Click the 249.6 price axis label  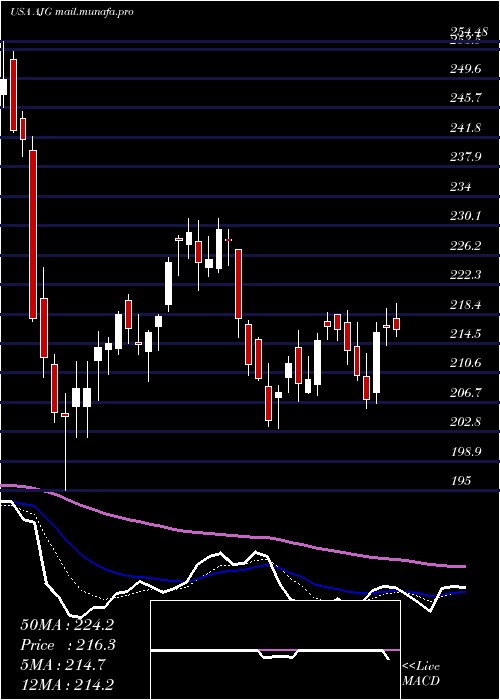coord(467,69)
